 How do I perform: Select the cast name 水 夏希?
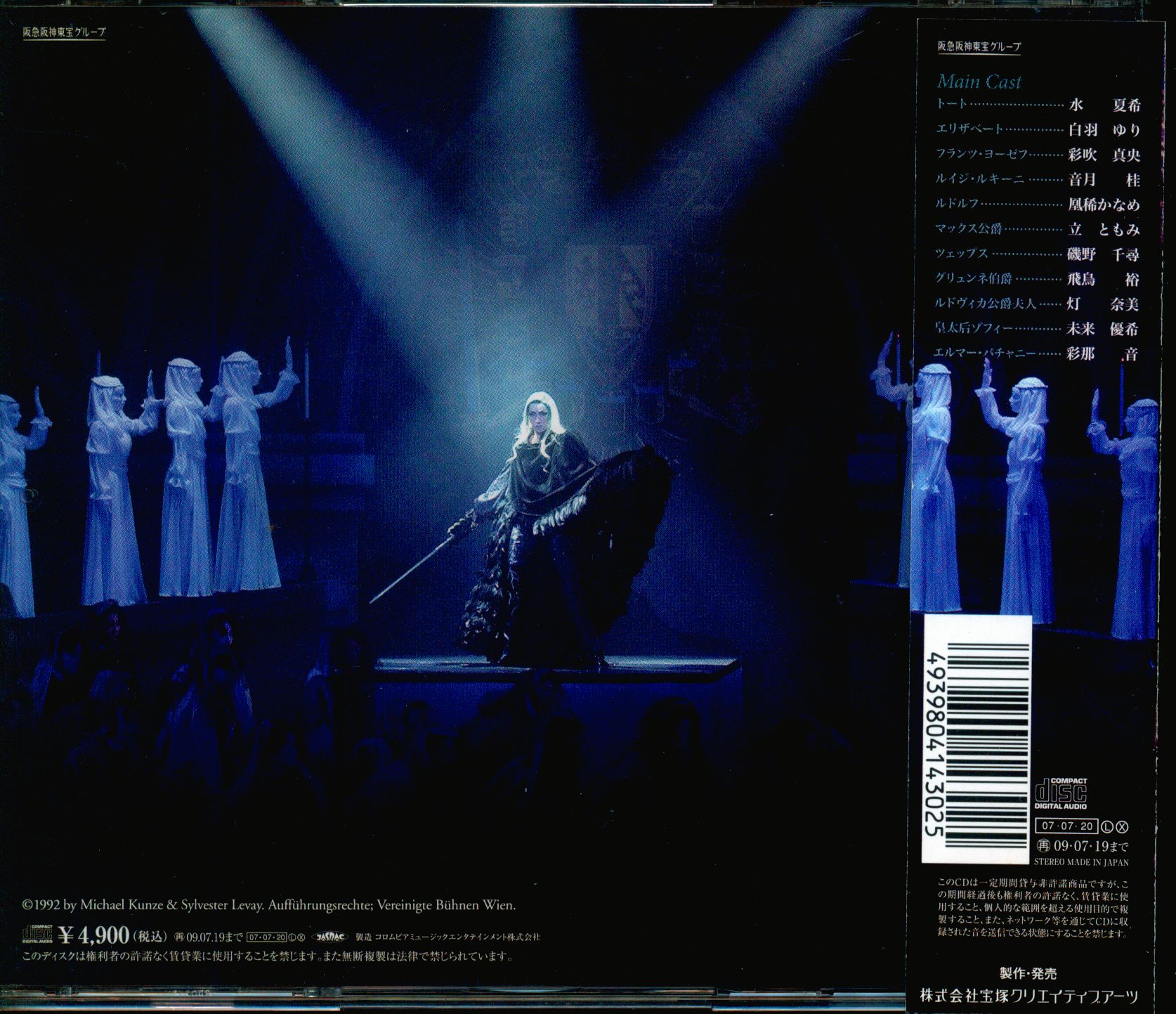point(1104,105)
